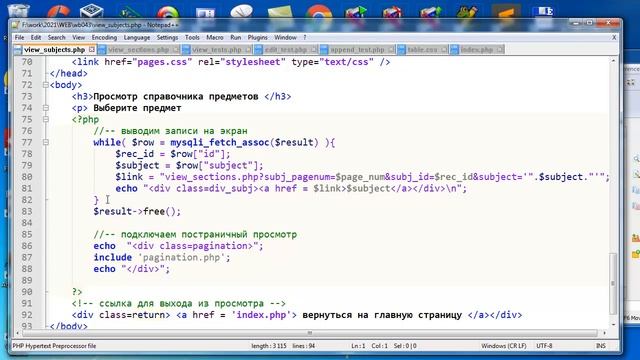Switch to the append_test.php tab
This screenshot has height=360, width=640.
(357, 49)
